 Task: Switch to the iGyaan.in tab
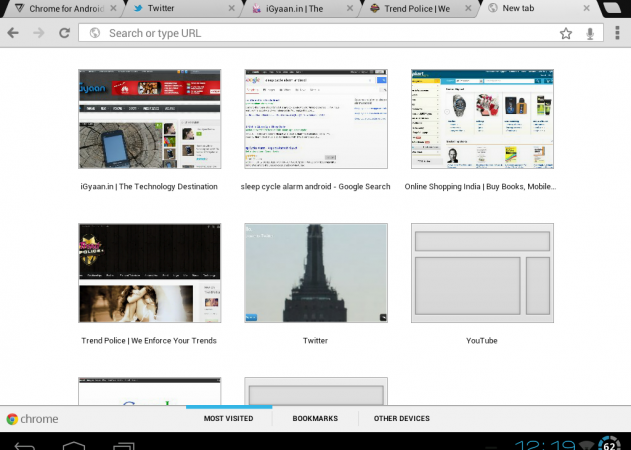[290, 8]
